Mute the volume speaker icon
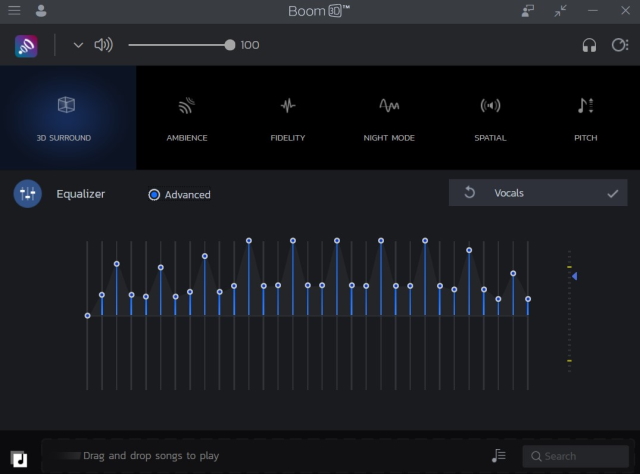The image size is (640, 474). coord(104,45)
